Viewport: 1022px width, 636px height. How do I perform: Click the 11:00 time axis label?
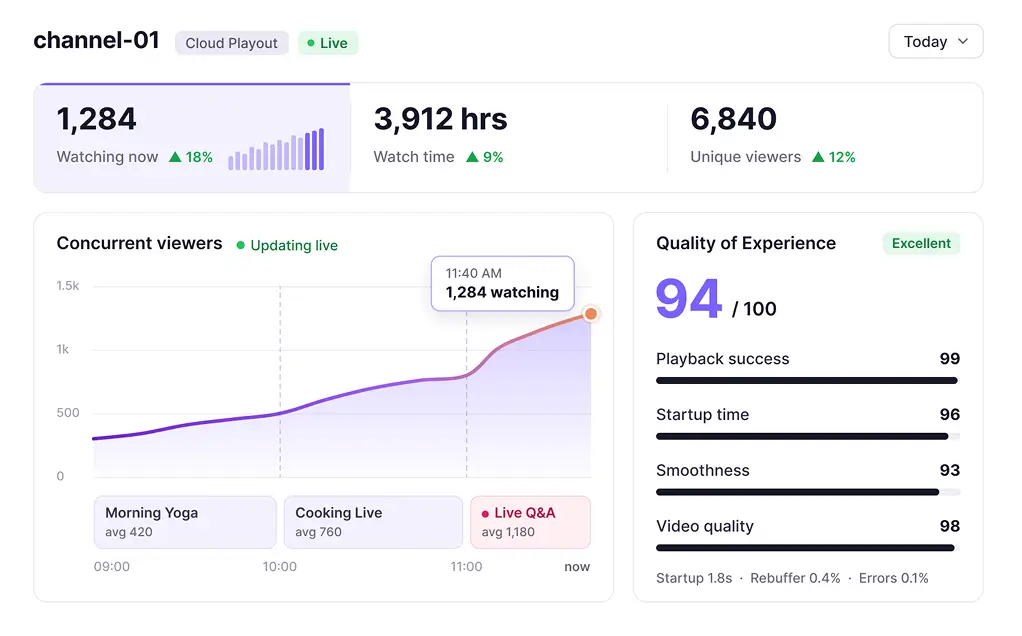pyautogui.click(x=466, y=567)
